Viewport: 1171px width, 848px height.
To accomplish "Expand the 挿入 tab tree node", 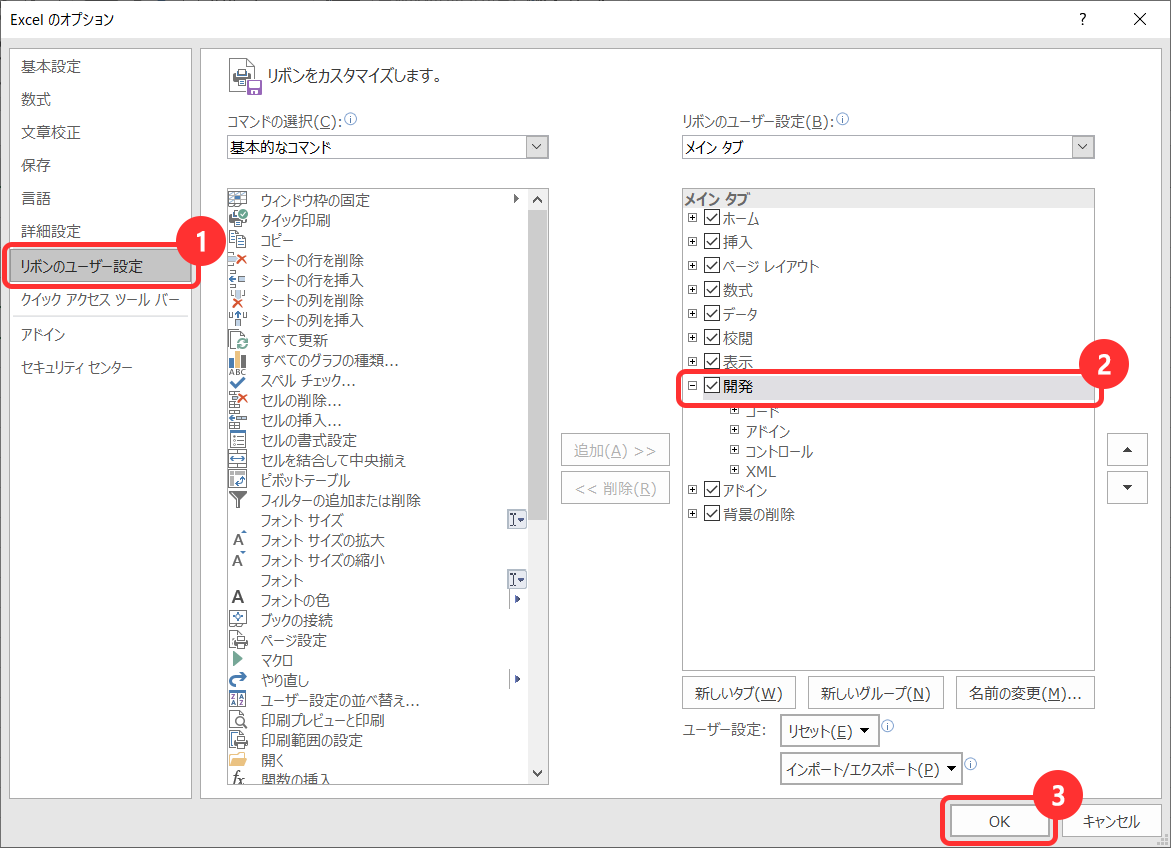I will click(x=692, y=242).
